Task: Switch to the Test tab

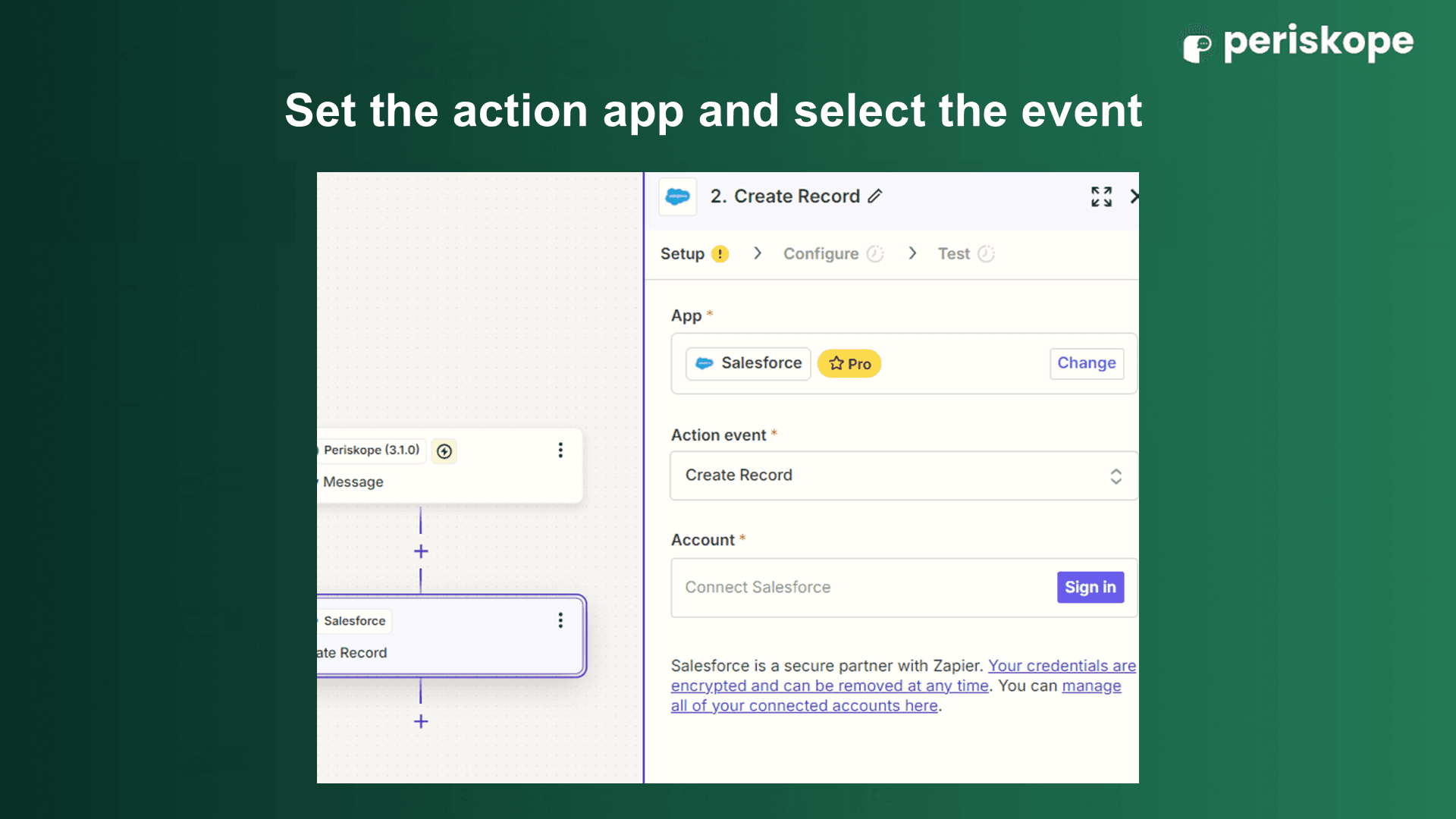Action: [x=953, y=254]
